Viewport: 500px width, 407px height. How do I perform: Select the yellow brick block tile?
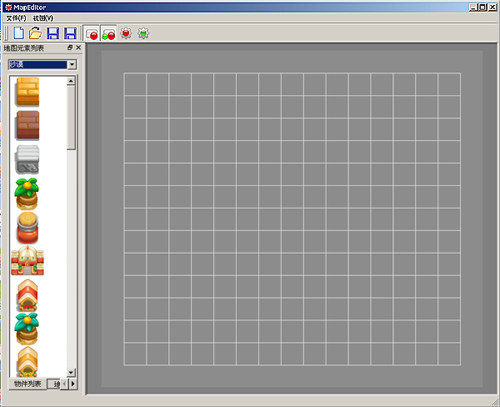(x=27, y=91)
